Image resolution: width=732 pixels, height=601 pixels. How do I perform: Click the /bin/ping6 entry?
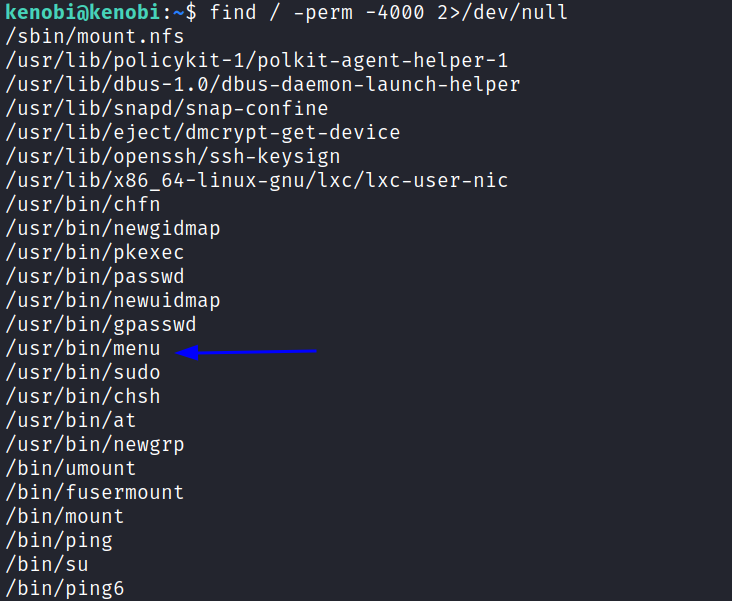pyautogui.click(x=65, y=589)
